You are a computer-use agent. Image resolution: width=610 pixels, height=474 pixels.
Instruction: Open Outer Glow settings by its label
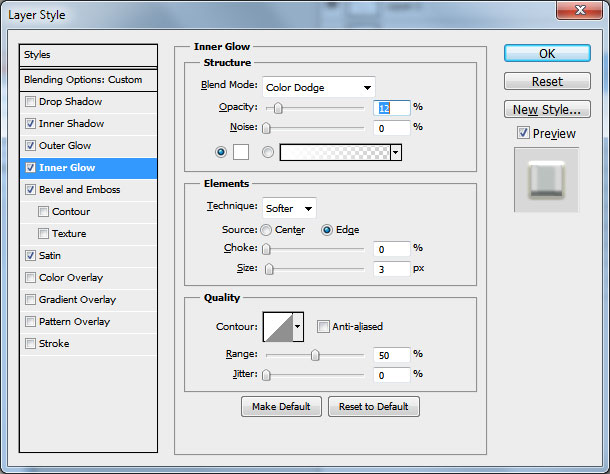[x=65, y=146]
